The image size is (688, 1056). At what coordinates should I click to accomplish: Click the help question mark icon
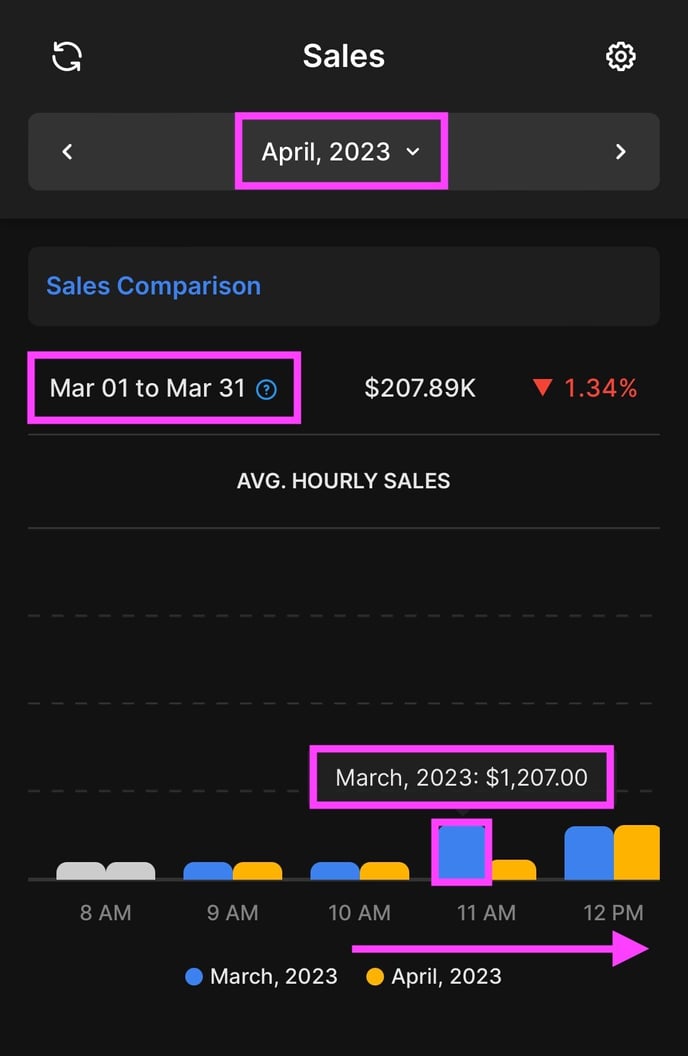(267, 389)
